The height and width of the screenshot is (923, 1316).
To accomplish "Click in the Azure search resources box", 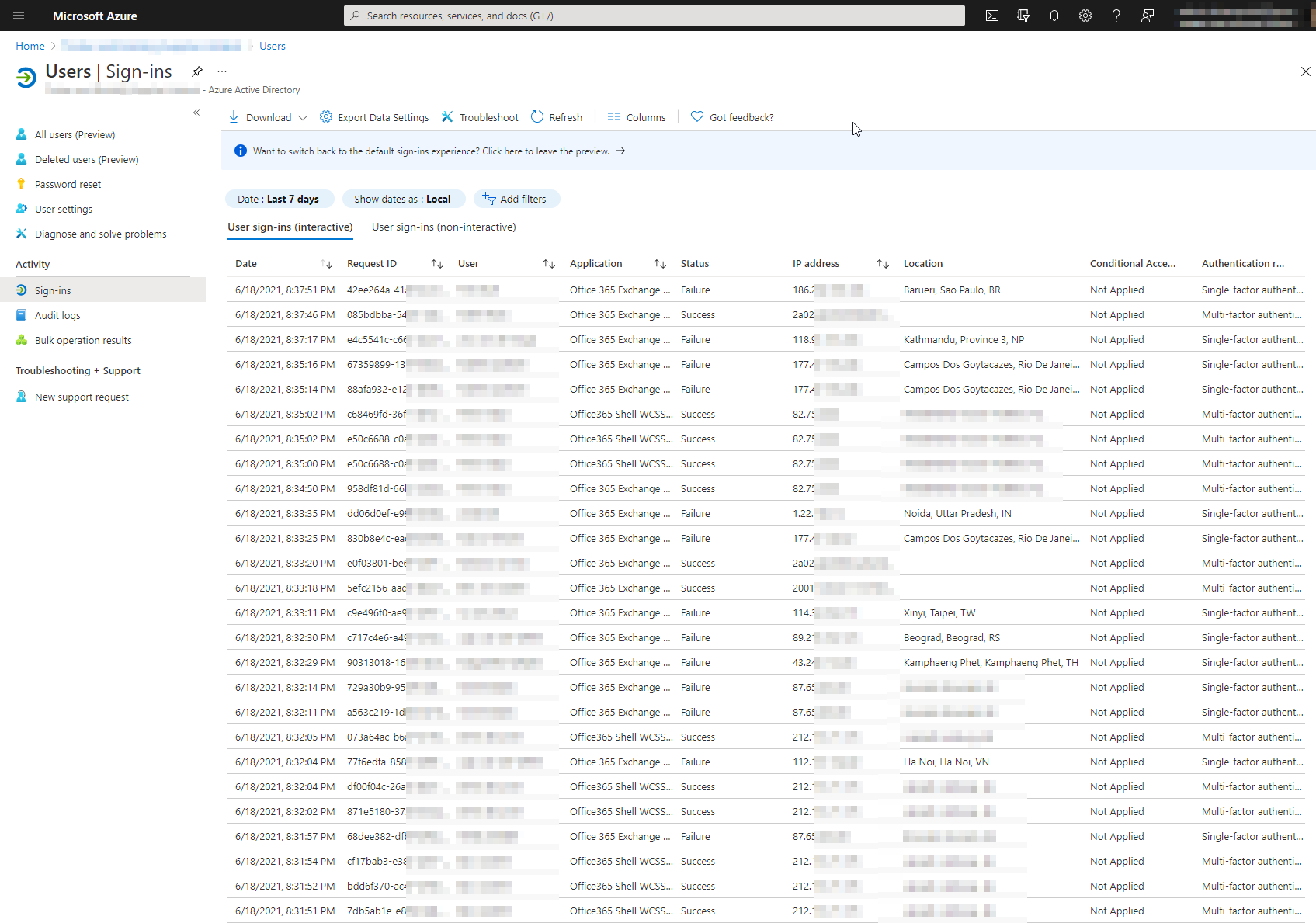I will point(654,16).
